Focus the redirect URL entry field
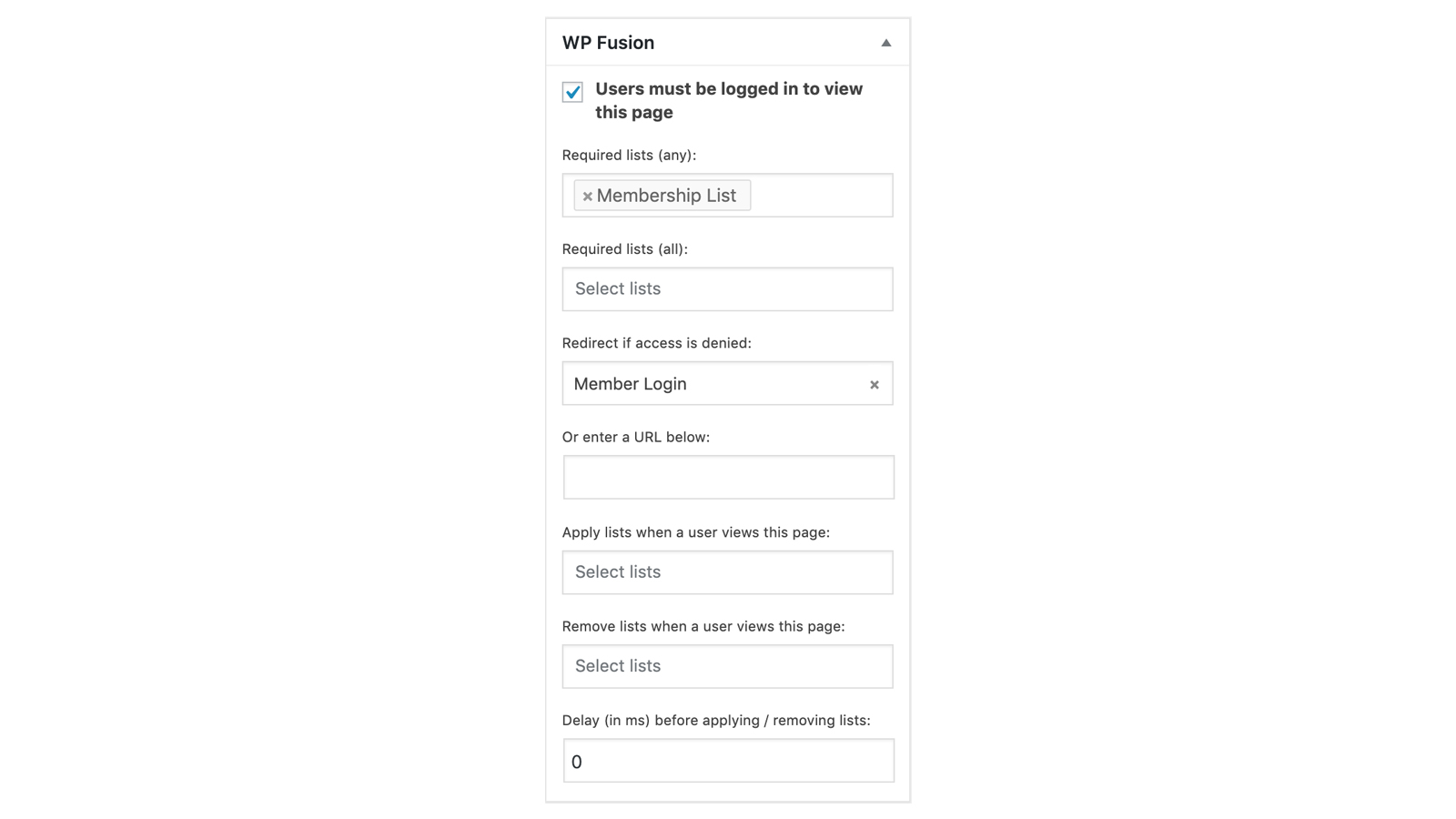This screenshot has height=819, width=1456. click(x=727, y=477)
